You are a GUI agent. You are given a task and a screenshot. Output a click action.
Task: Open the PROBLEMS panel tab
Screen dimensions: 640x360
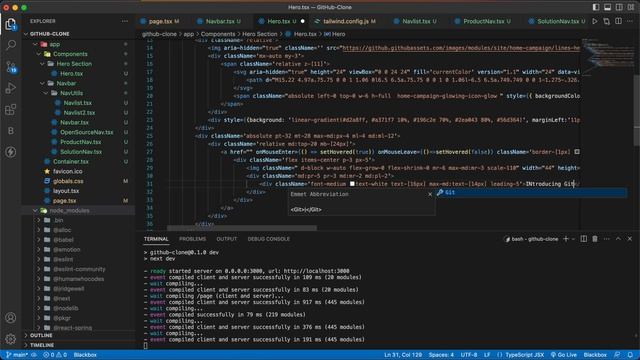coord(192,239)
